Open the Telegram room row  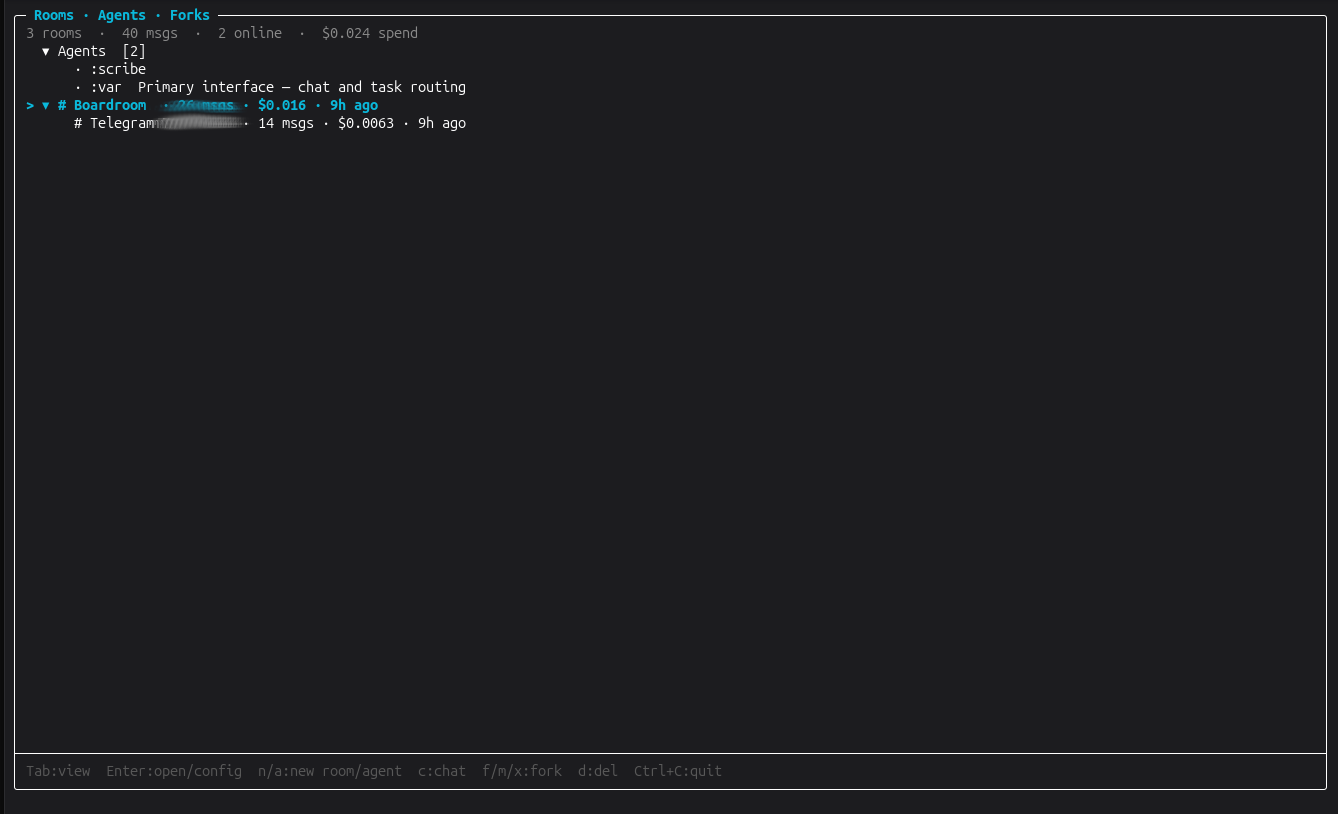(270, 123)
